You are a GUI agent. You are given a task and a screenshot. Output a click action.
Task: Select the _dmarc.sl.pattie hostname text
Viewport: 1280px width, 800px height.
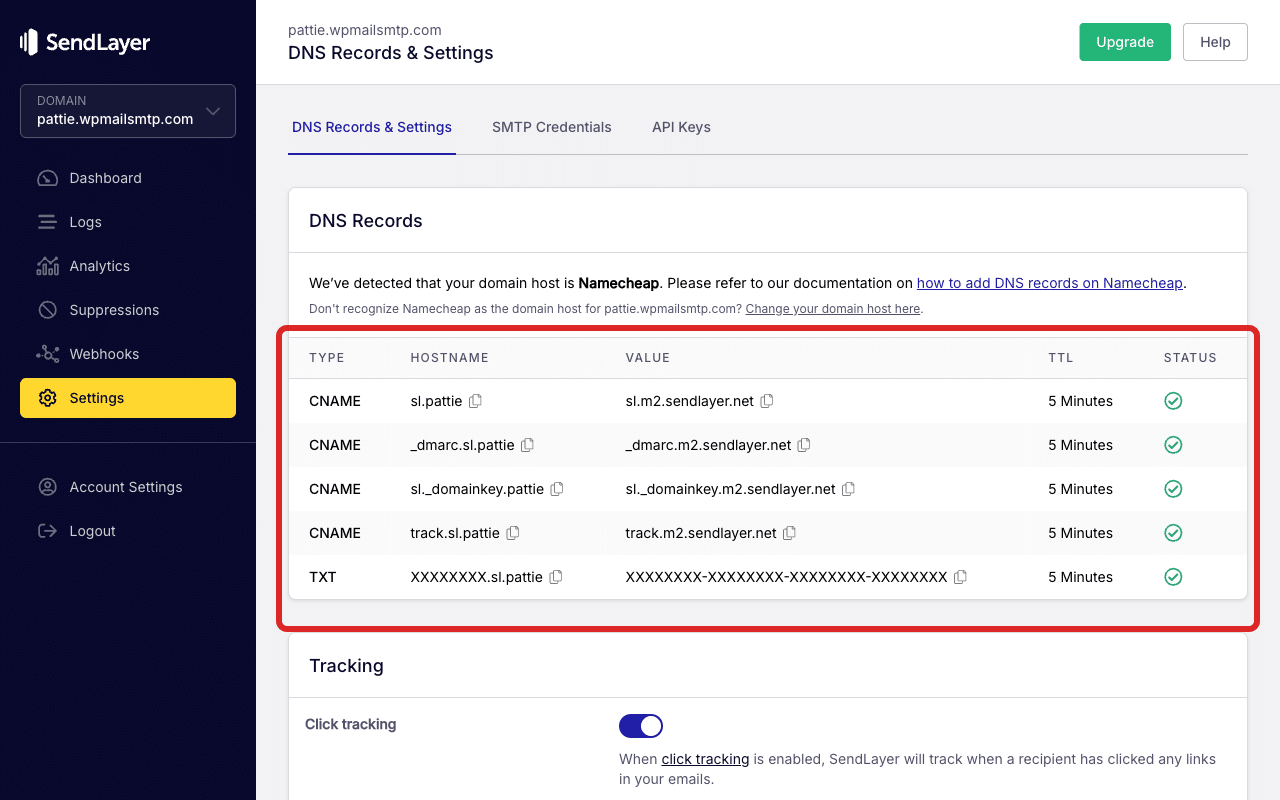tap(462, 445)
